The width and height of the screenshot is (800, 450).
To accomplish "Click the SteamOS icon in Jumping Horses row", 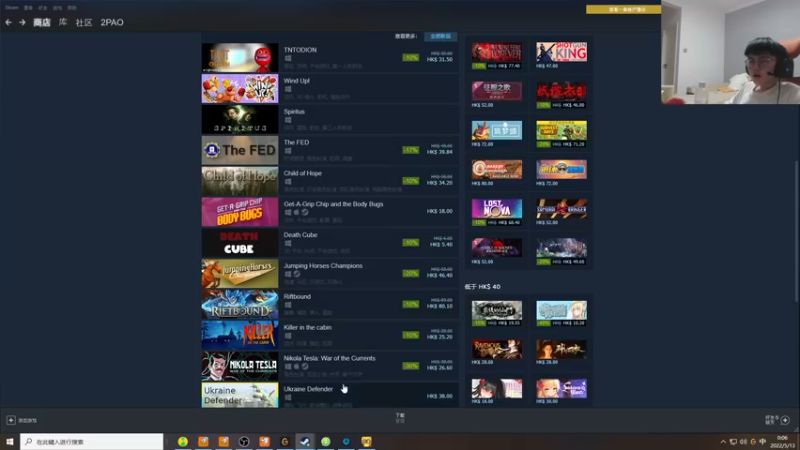I will pyautogui.click(x=296, y=274).
